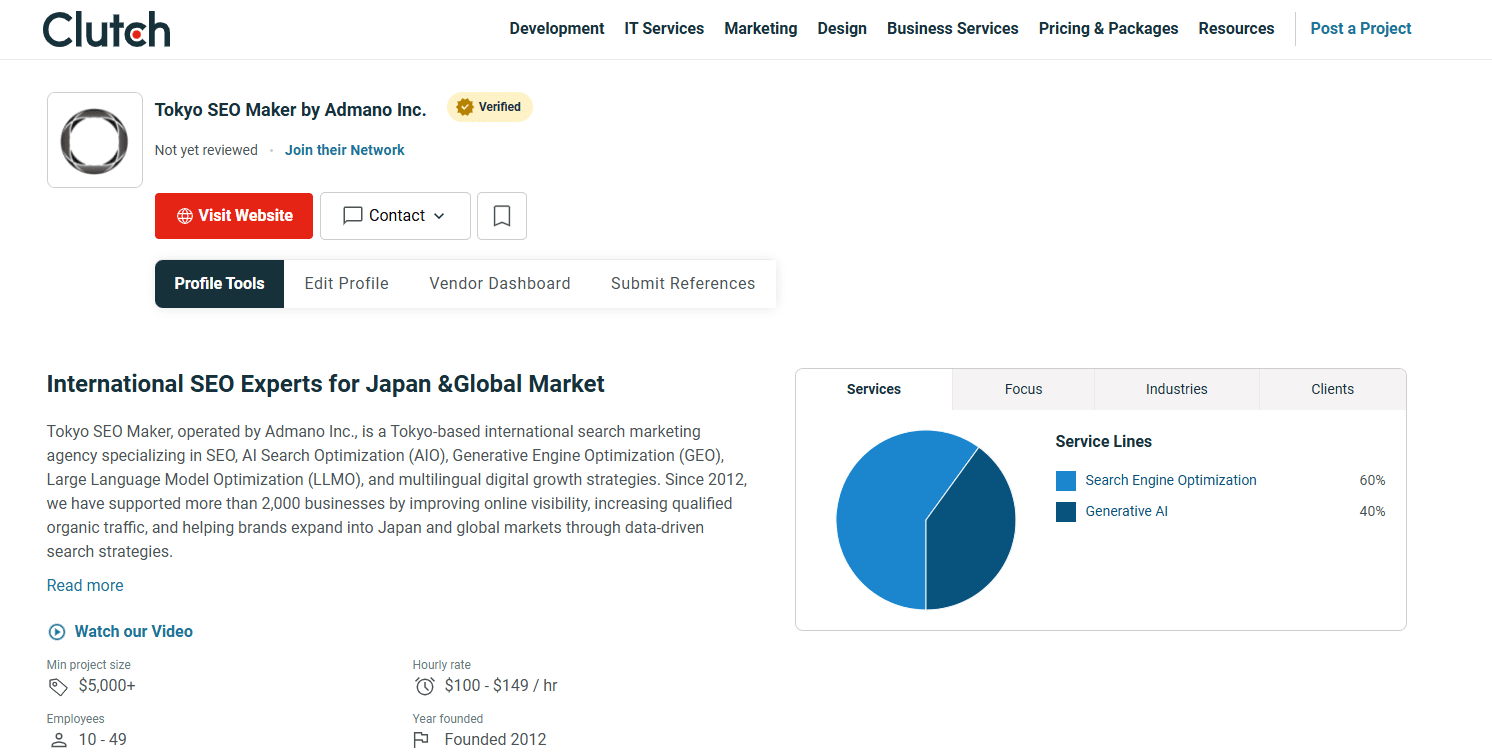Click the Search Engine Optimization color swatch
The image size is (1492, 756).
[x=1066, y=481]
